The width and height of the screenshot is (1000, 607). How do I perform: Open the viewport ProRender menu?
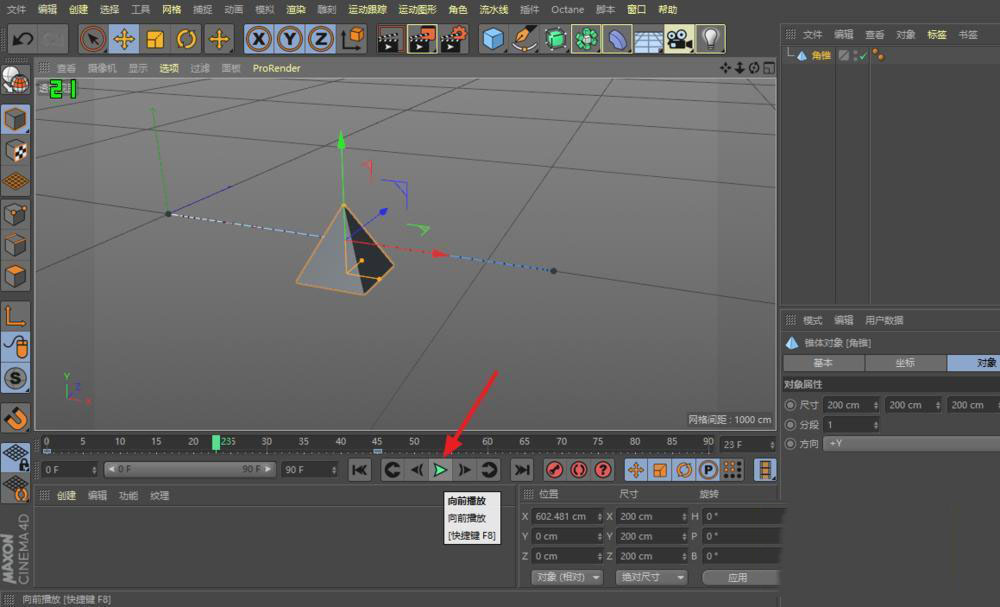point(276,68)
